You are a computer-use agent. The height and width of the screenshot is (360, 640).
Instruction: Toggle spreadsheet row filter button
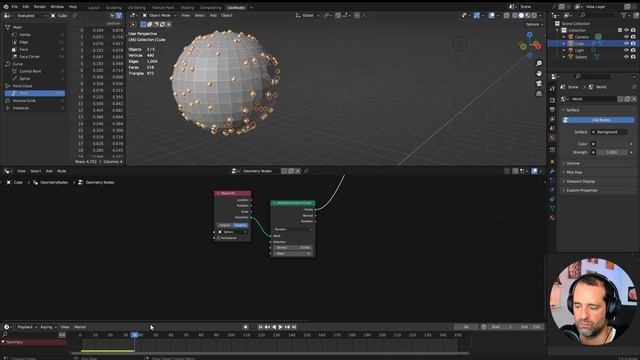(119, 16)
